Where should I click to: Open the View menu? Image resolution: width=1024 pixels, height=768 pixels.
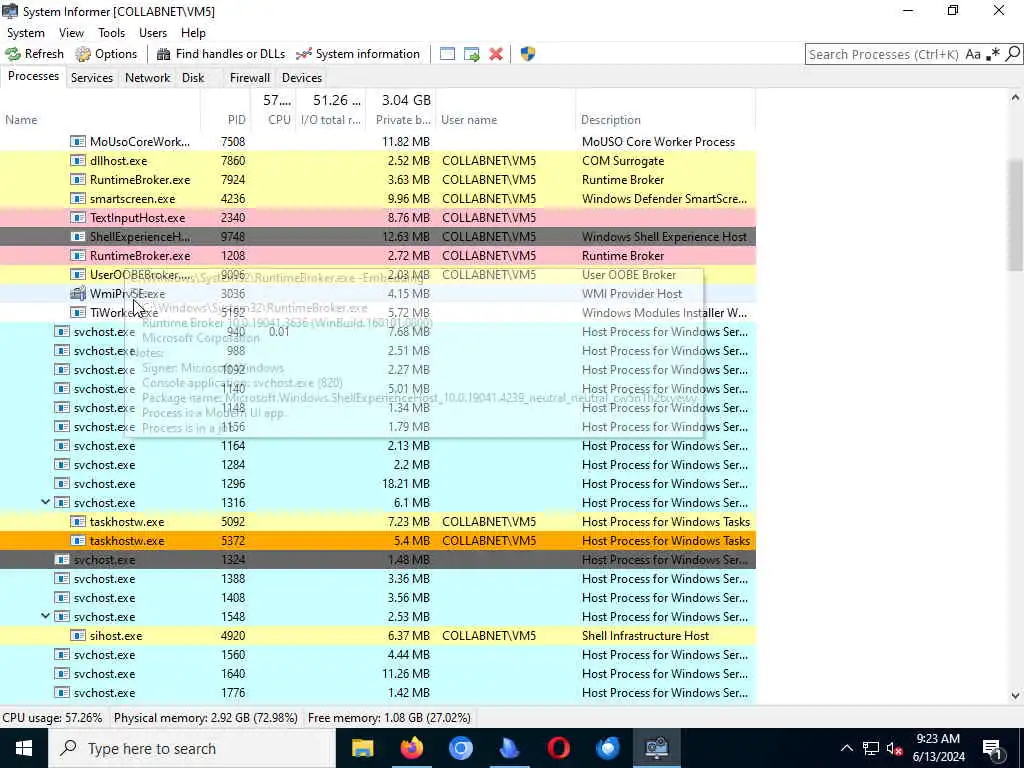pyautogui.click(x=71, y=33)
